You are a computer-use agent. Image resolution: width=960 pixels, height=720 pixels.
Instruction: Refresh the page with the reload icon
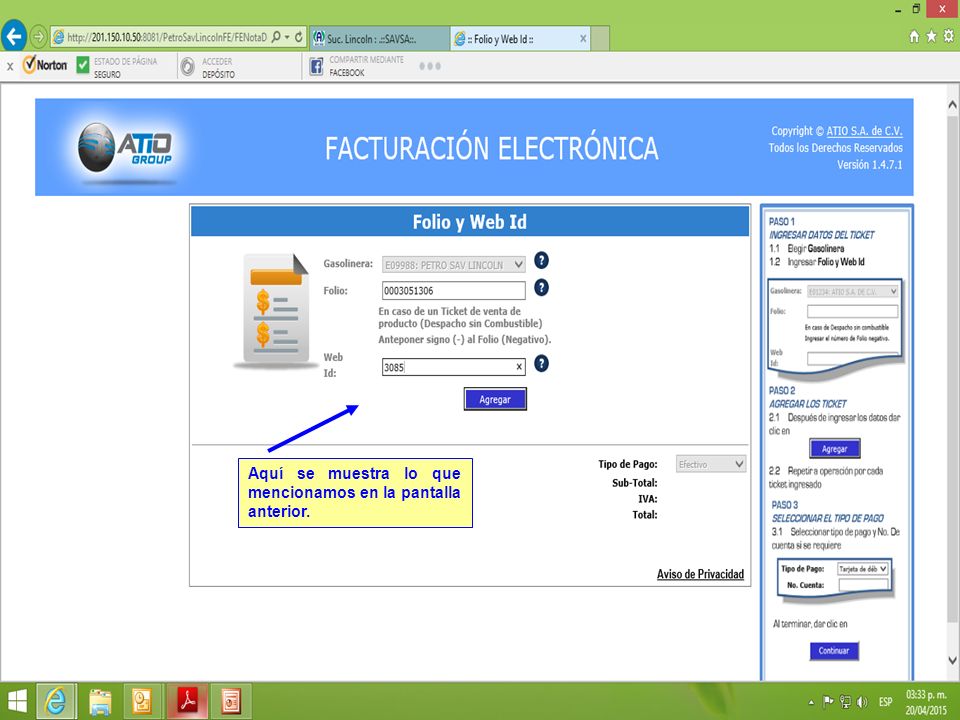[299, 37]
